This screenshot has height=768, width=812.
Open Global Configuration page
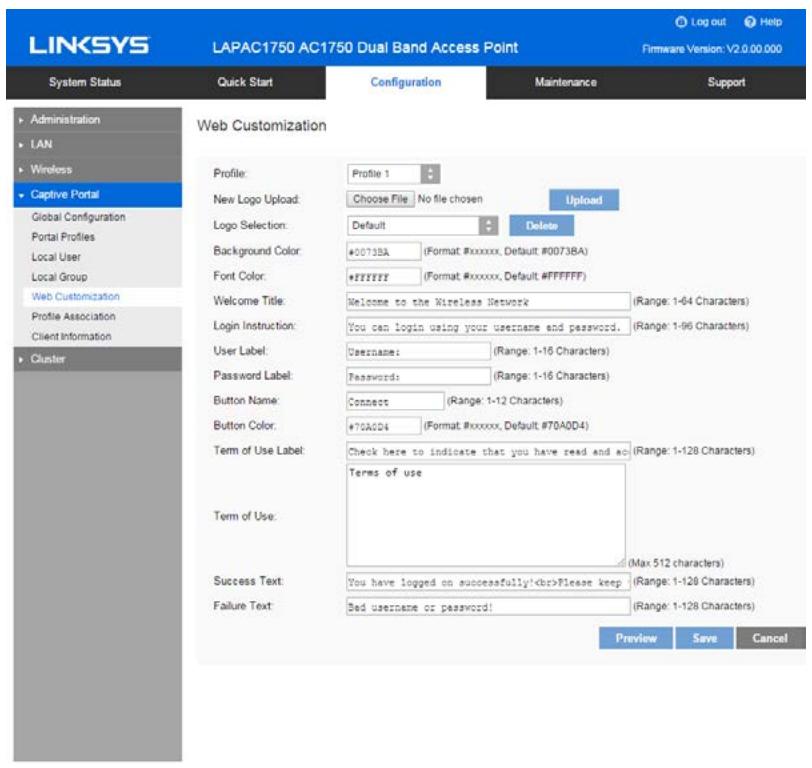[x=79, y=217]
